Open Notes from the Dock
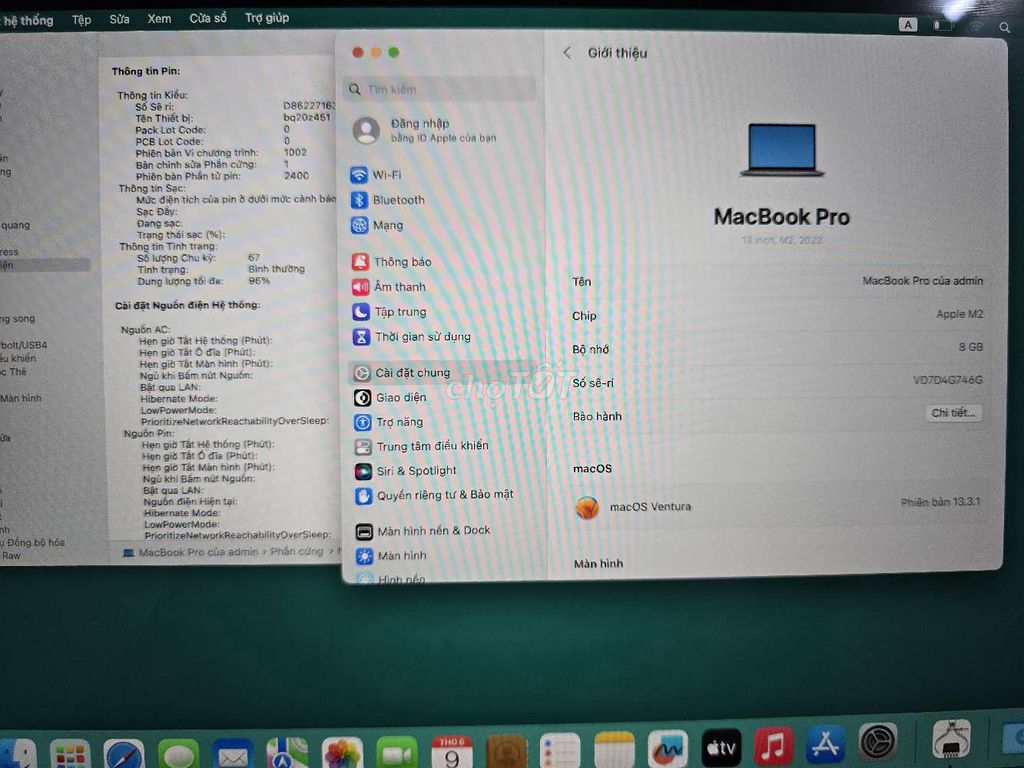 pyautogui.click(x=614, y=750)
